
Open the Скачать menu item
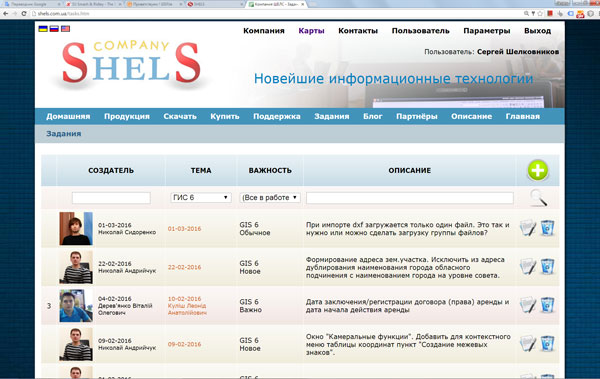pos(180,116)
